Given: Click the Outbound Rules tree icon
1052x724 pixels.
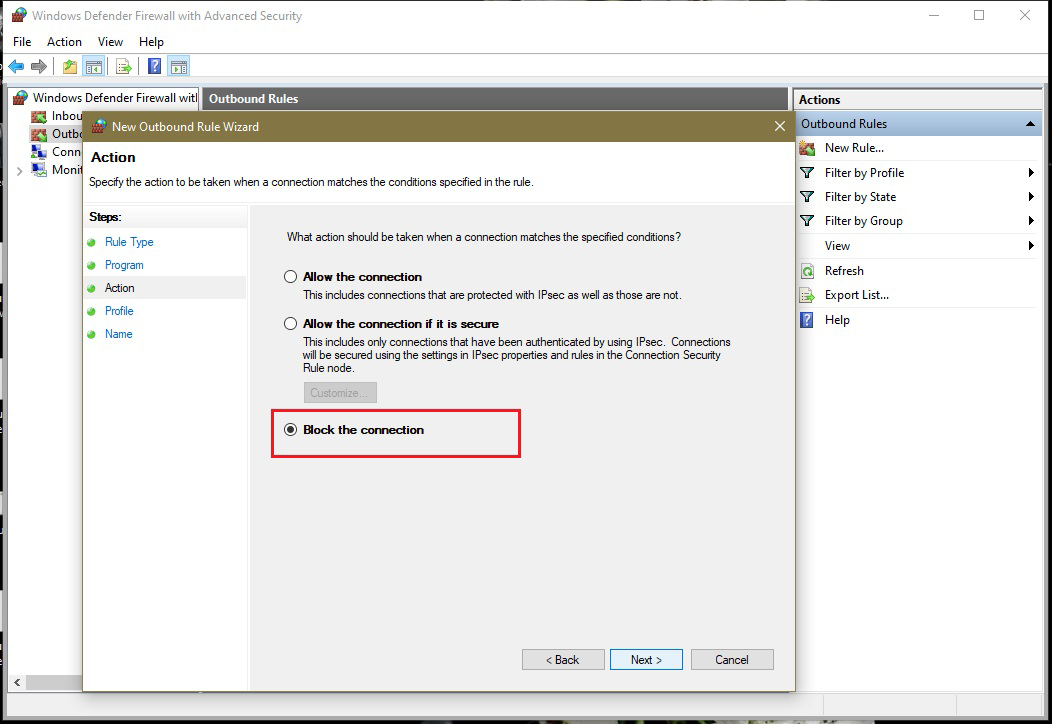Looking at the screenshot, I should coord(39,134).
